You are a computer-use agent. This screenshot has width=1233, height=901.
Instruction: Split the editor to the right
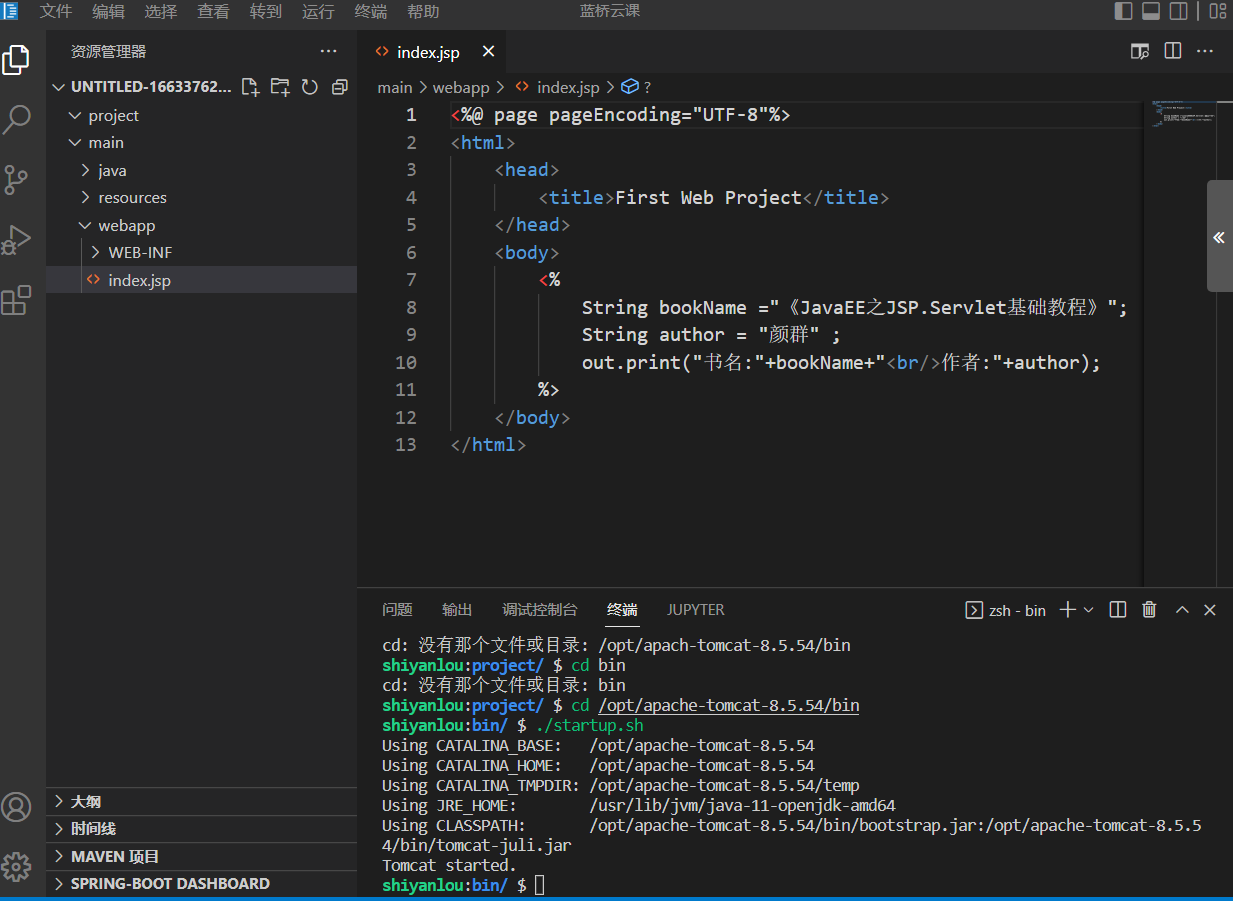1173,51
